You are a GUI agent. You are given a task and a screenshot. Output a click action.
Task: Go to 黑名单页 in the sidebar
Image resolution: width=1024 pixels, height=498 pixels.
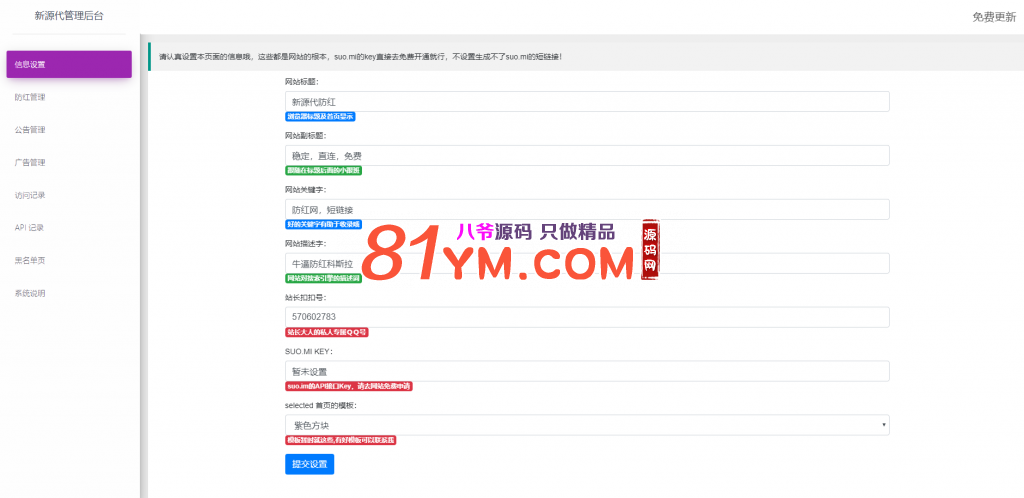pos(30,260)
